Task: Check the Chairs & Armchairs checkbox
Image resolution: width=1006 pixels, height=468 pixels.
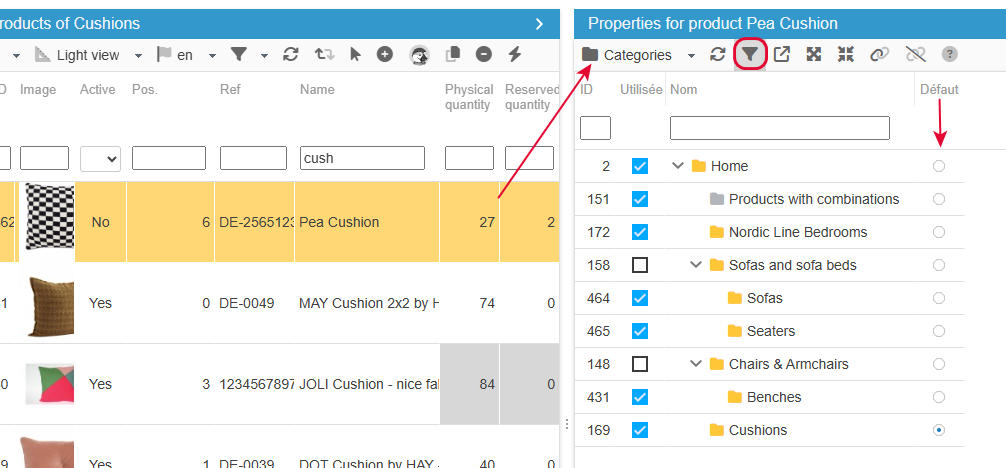Action: click(640, 364)
